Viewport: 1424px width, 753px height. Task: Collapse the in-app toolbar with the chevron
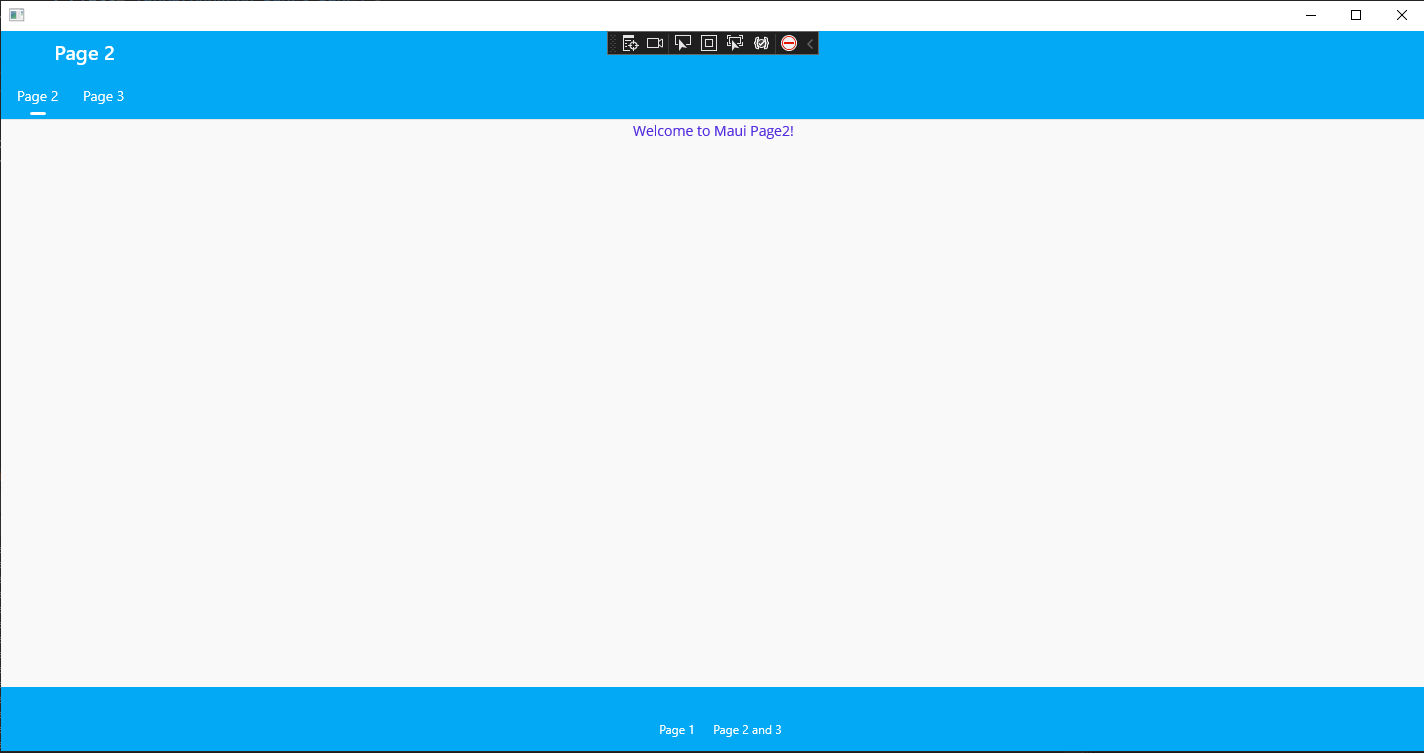[810, 43]
